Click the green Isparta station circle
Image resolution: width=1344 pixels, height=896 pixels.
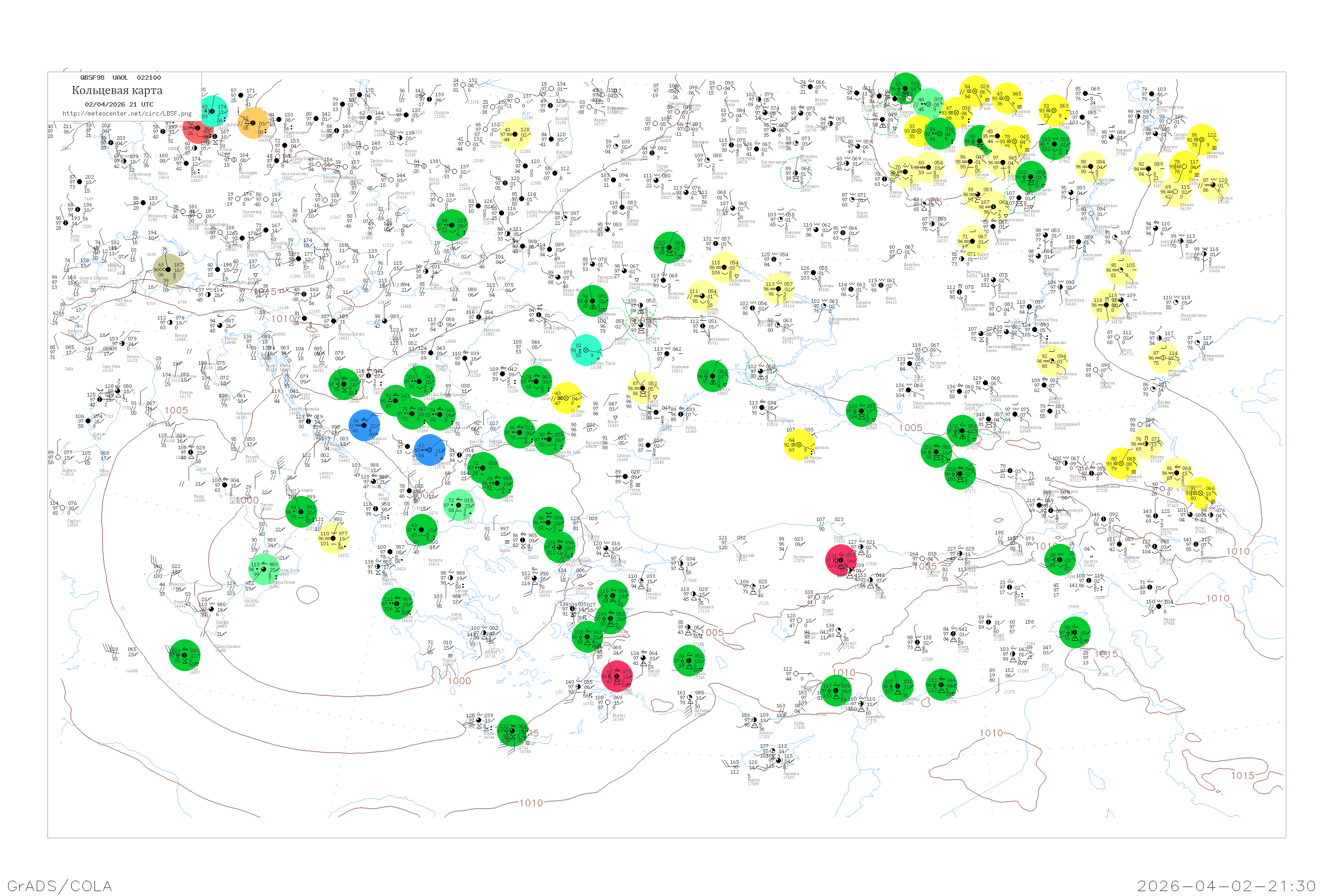tap(689, 660)
